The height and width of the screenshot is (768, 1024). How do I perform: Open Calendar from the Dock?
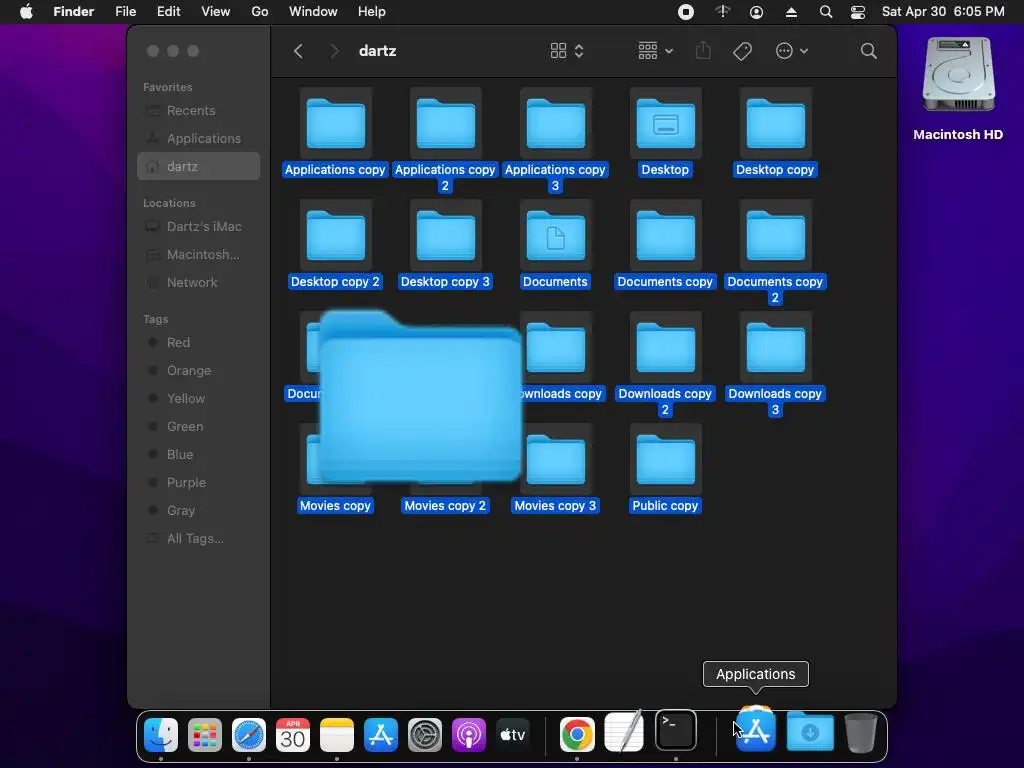tap(293, 735)
